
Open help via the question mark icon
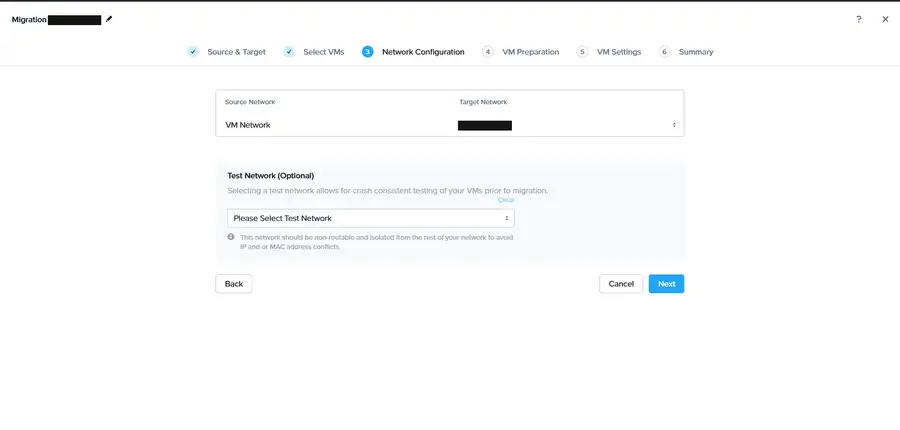coord(859,20)
